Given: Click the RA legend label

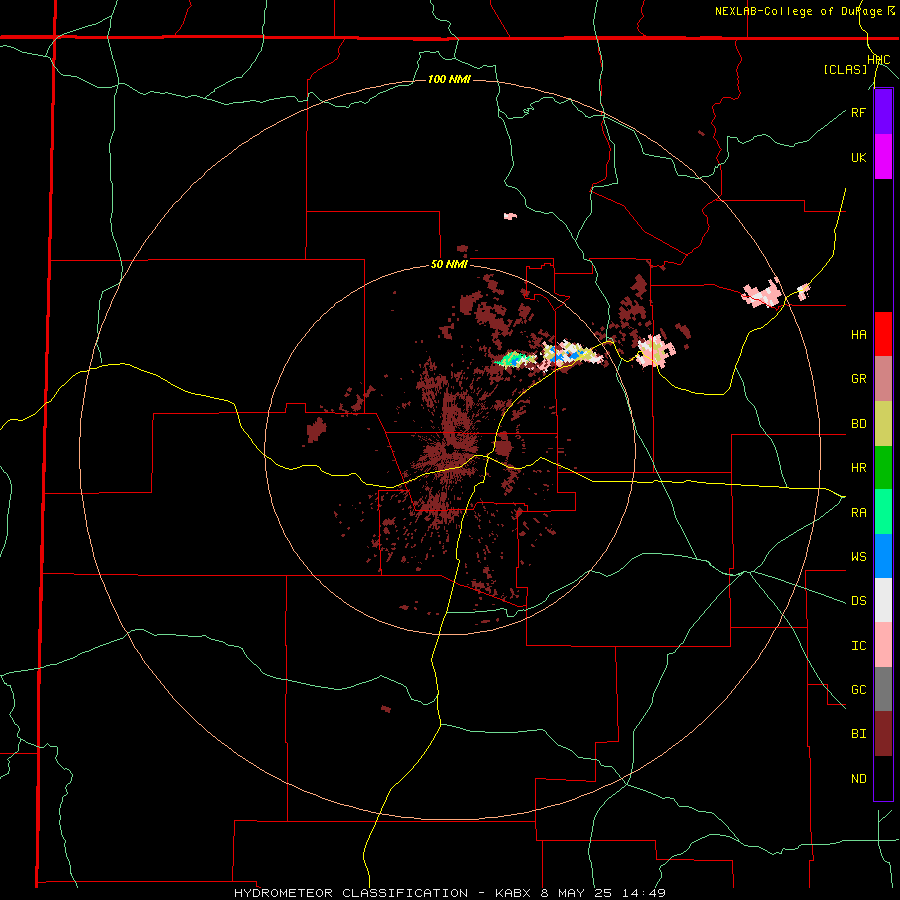Looking at the screenshot, I should (858, 513).
